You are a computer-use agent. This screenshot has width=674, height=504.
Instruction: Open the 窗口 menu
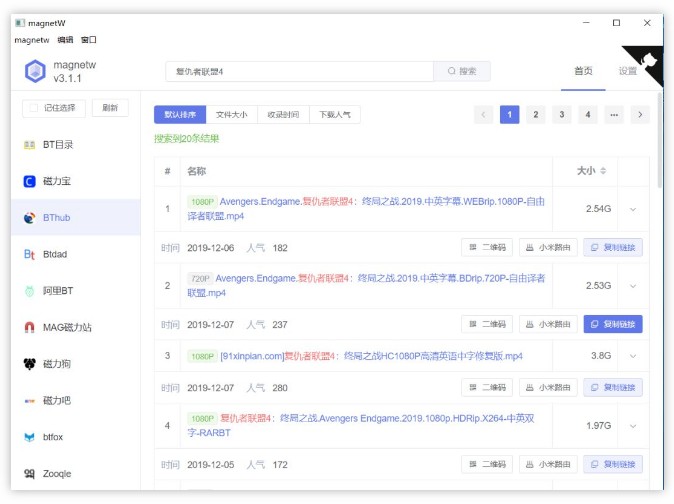(x=89, y=40)
